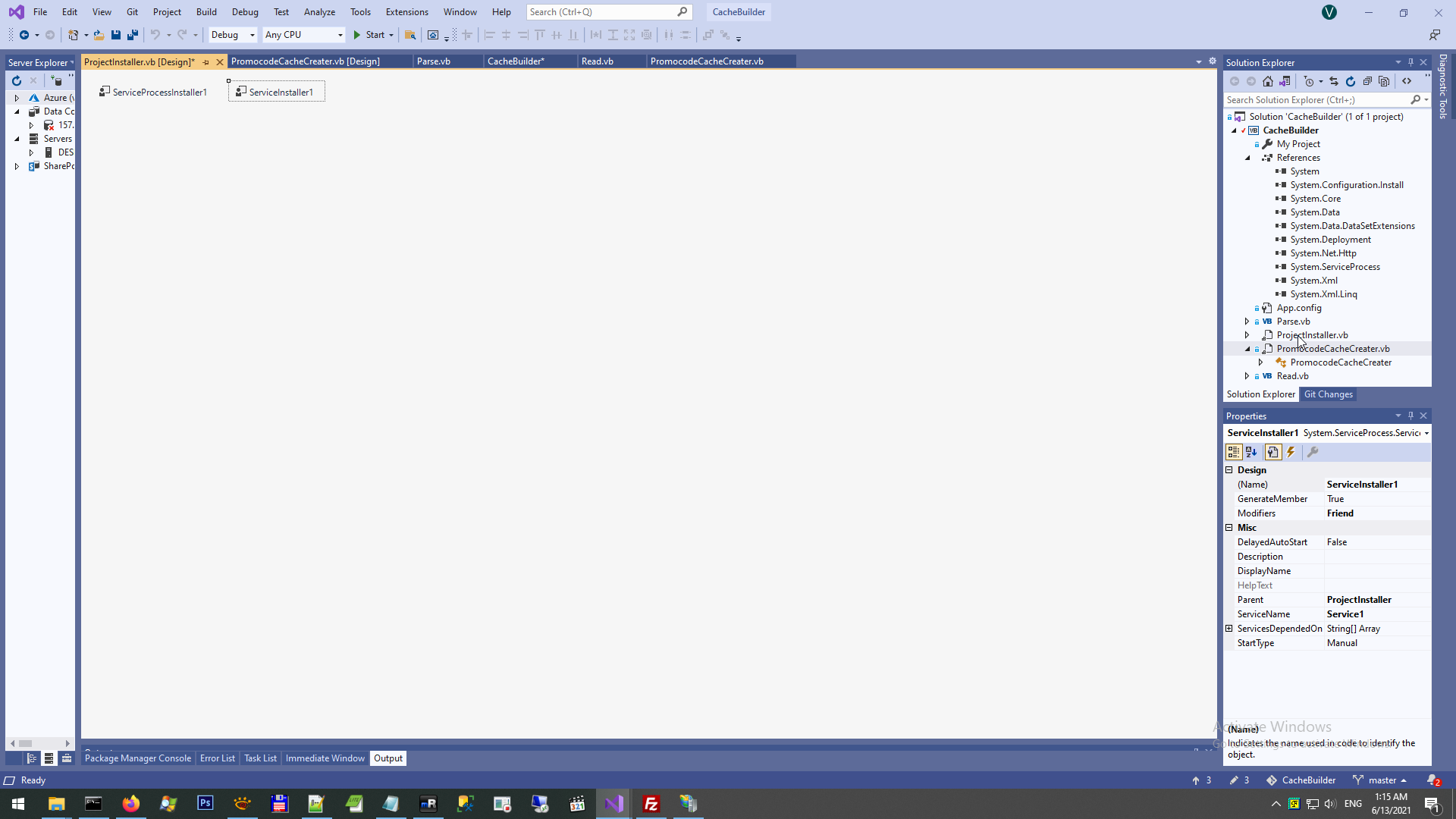Toggle Show All Files in Solution Explorer

[x=1384, y=81]
